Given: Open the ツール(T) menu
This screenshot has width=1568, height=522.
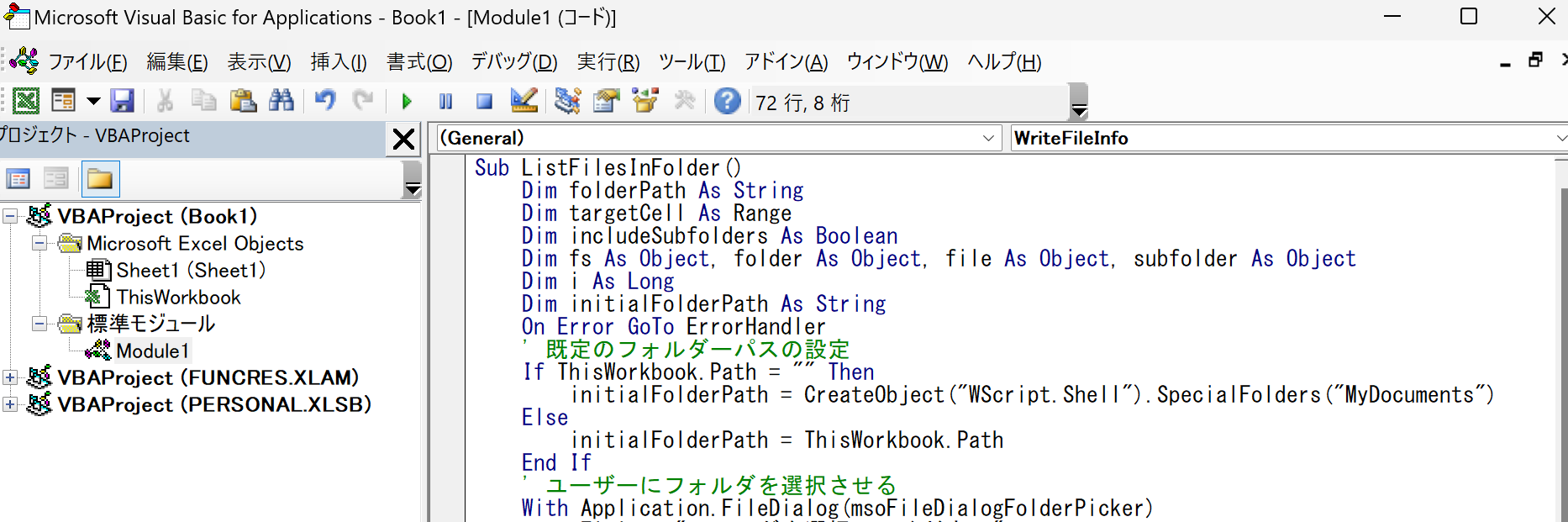Looking at the screenshot, I should [x=692, y=62].
